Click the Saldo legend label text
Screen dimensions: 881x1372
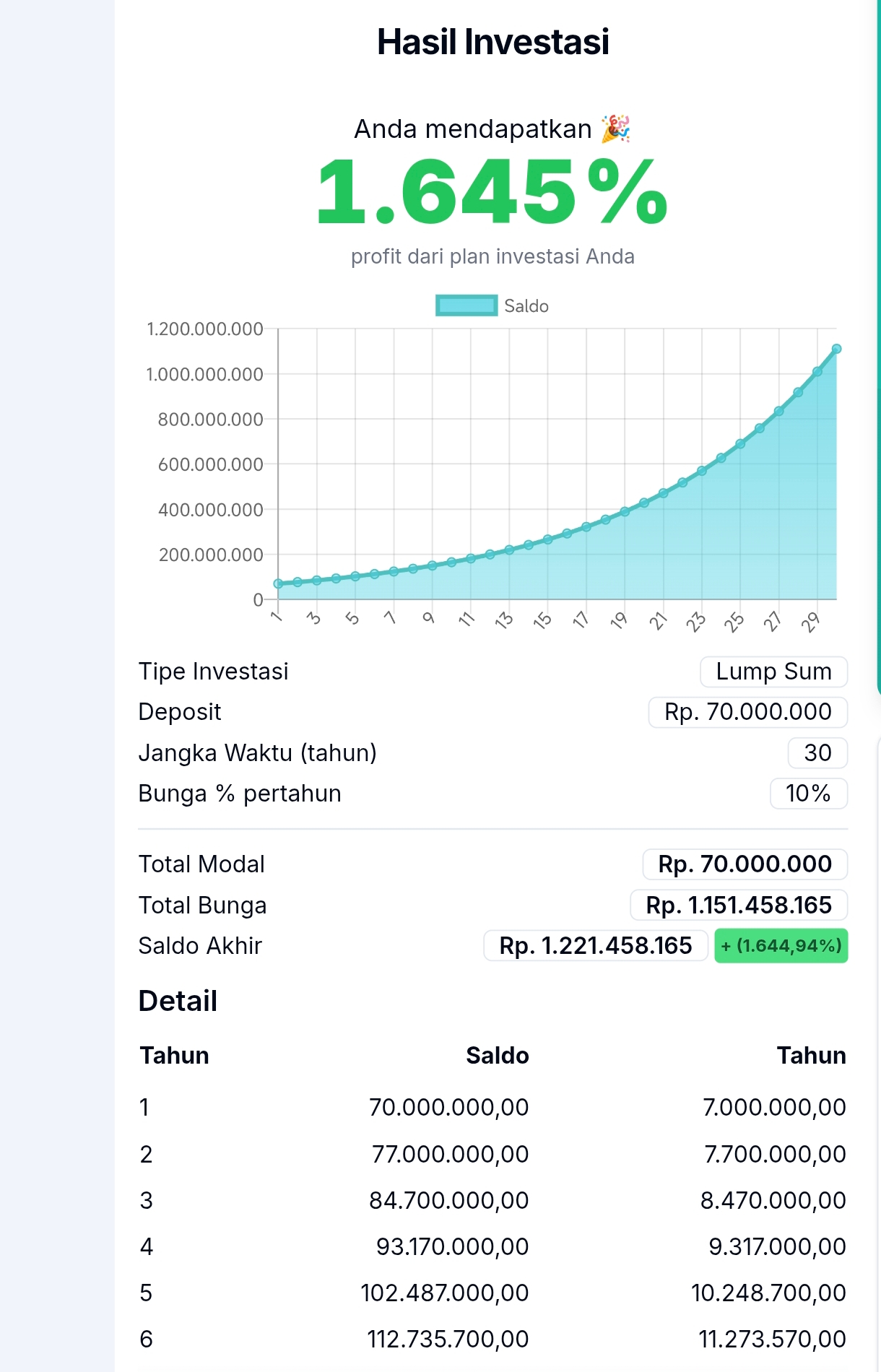pos(526,306)
